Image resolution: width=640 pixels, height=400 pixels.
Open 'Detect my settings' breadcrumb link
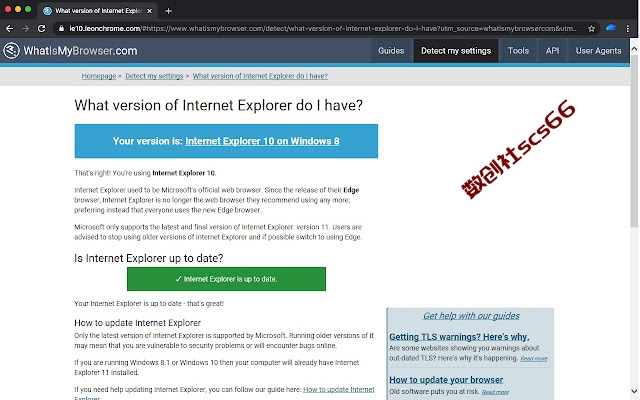(x=154, y=76)
